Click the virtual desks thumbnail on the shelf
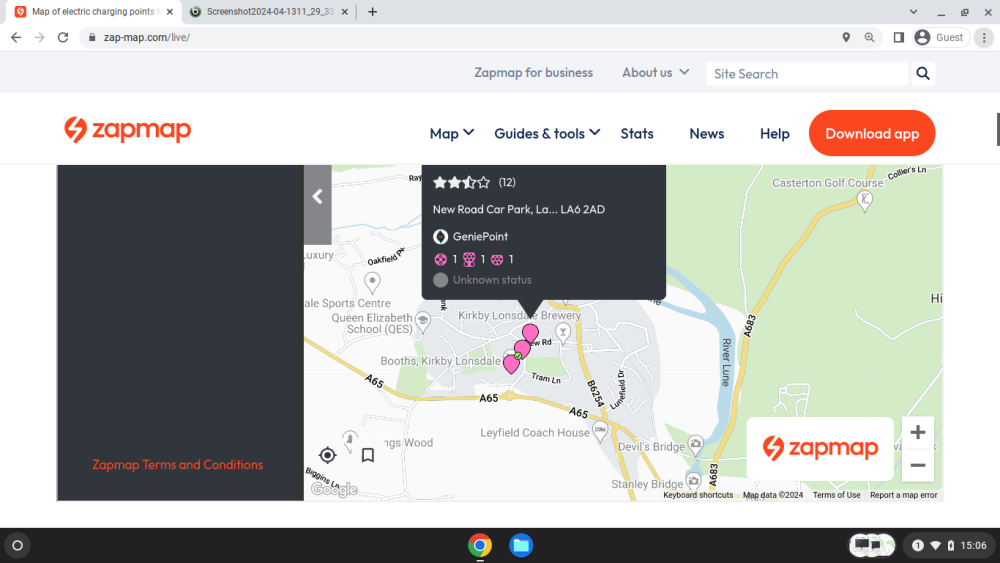The image size is (1000, 563). pos(871,545)
